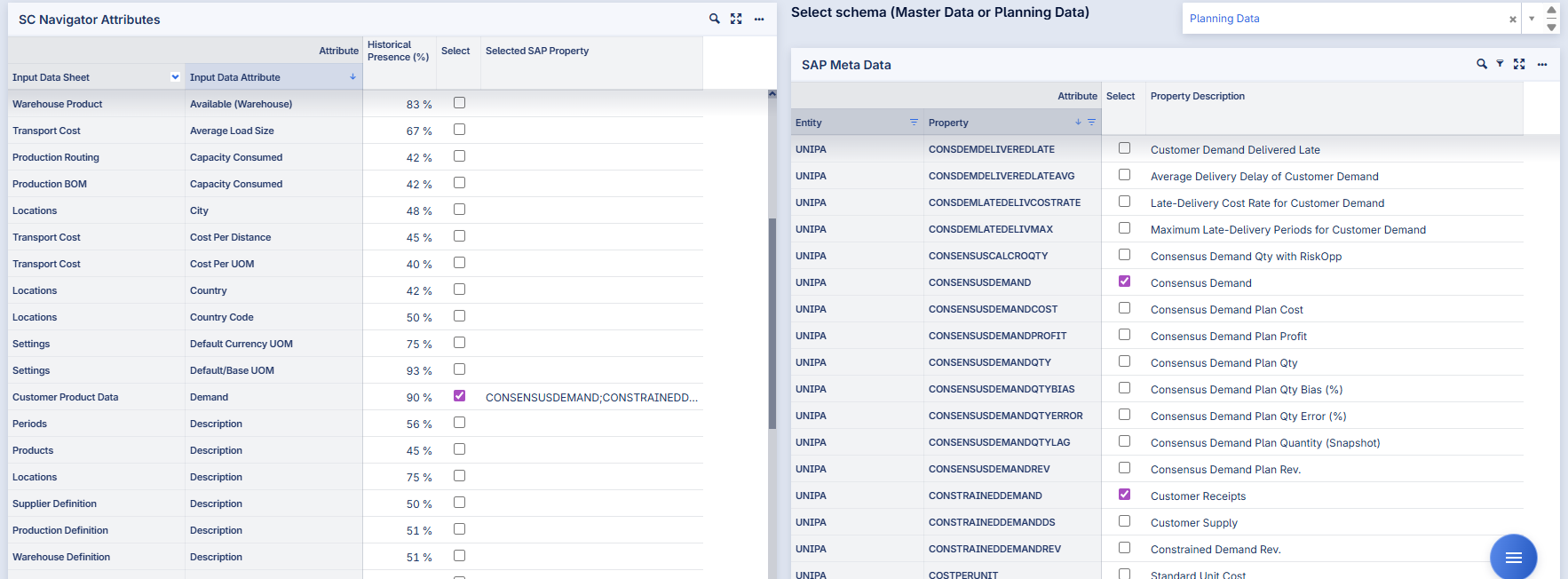The width and height of the screenshot is (1568, 579).
Task: Open search in SC Navigator Attributes panel
Action: [x=714, y=19]
